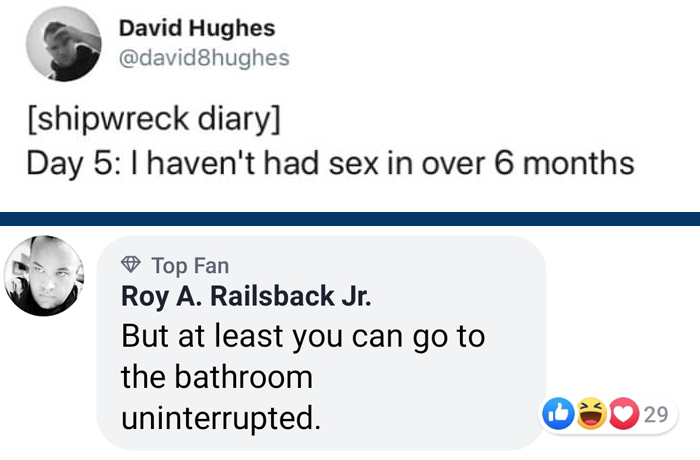Click the @david8hughes handle
The image size is (700, 460).
coord(204,58)
